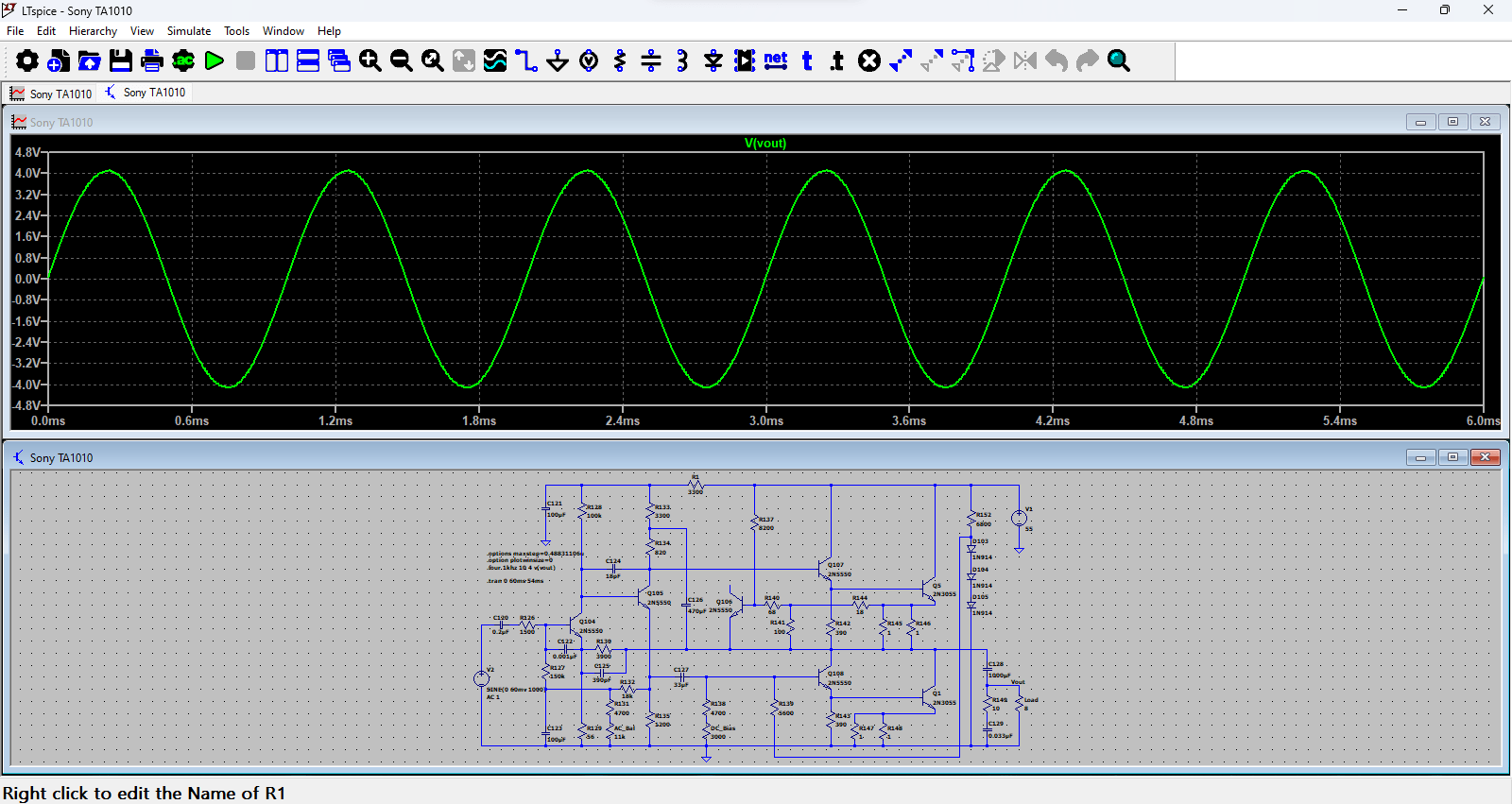Click the .tran directive text in the schematic

(x=516, y=581)
